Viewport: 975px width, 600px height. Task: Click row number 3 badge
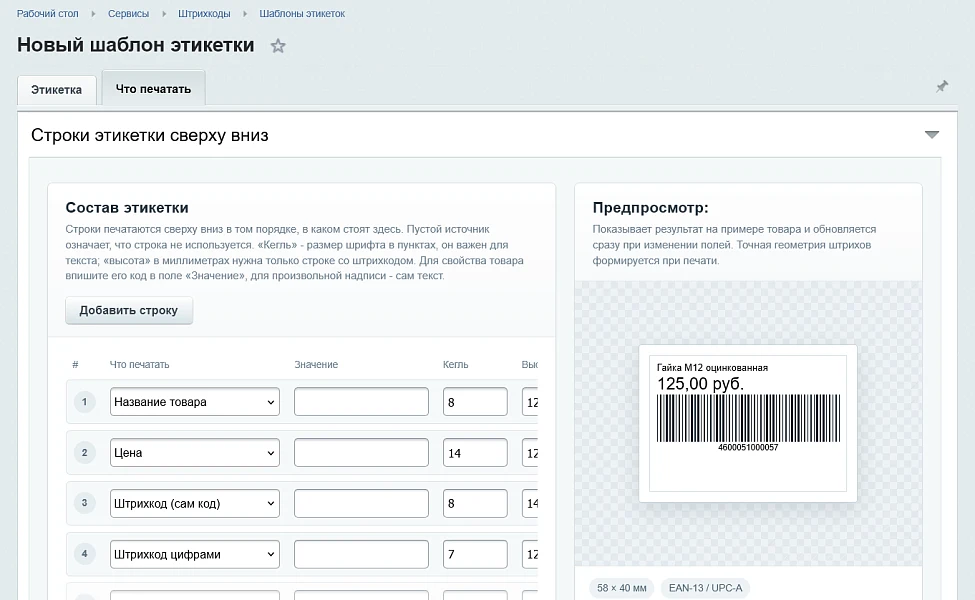pyautogui.click(x=85, y=503)
